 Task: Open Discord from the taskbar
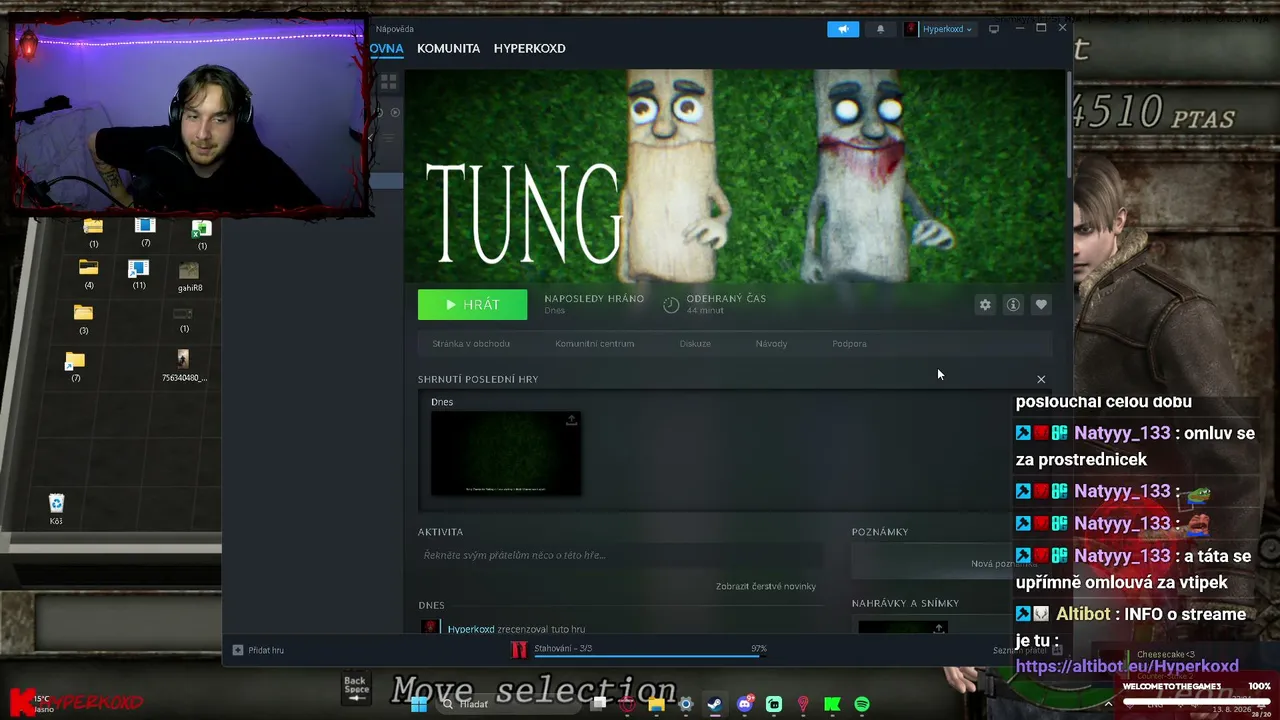pyautogui.click(x=744, y=704)
